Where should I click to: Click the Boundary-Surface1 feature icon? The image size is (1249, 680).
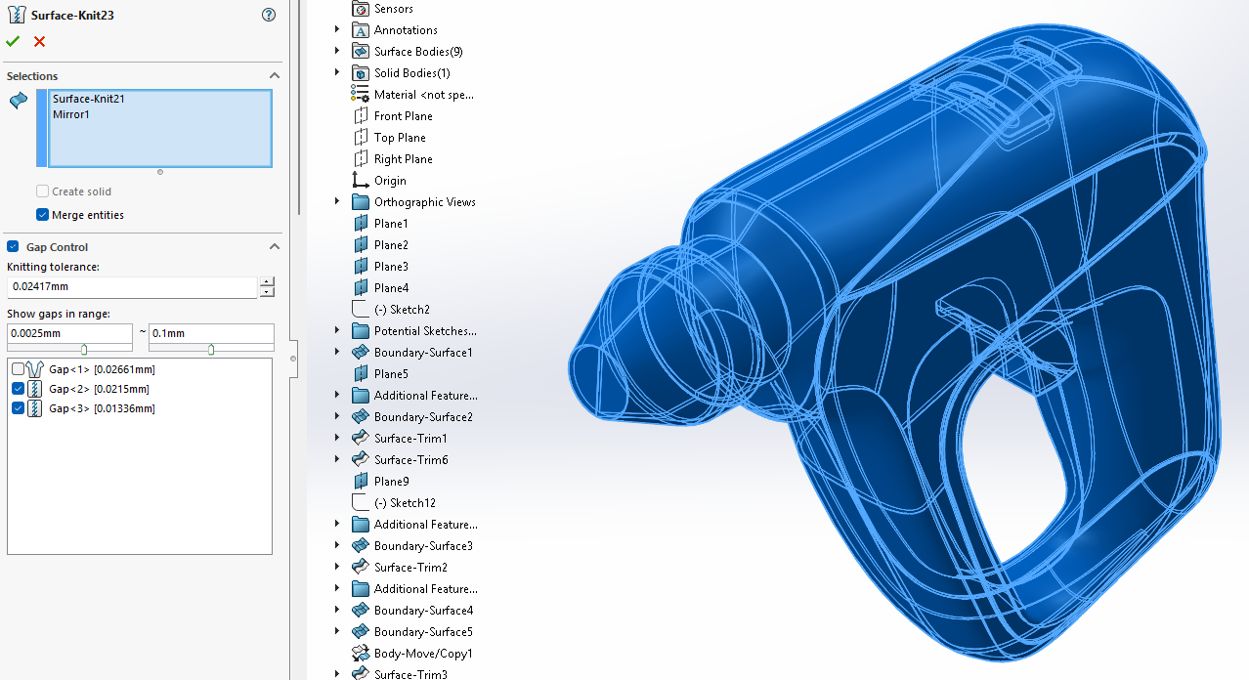click(x=361, y=352)
